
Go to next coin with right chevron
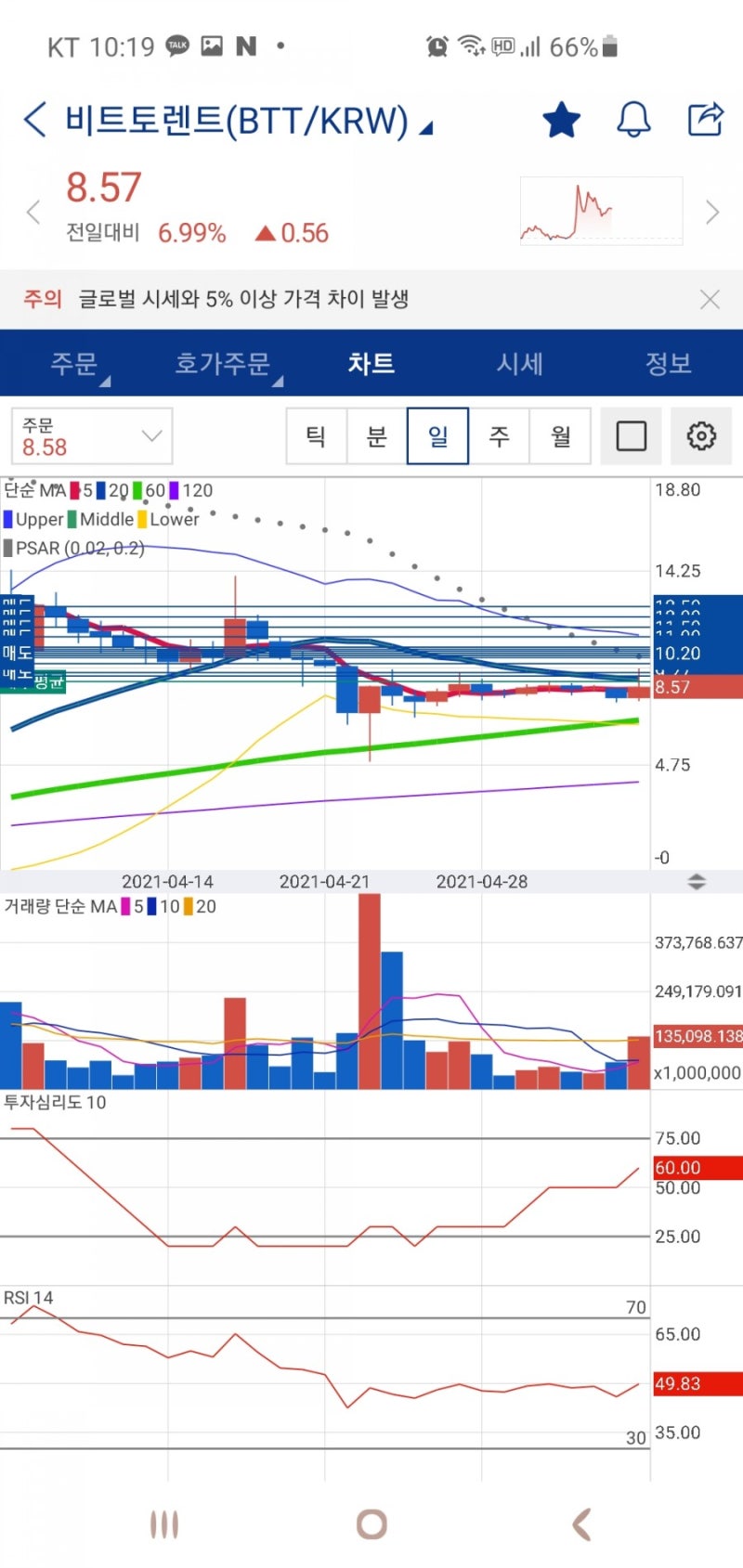pos(712,212)
